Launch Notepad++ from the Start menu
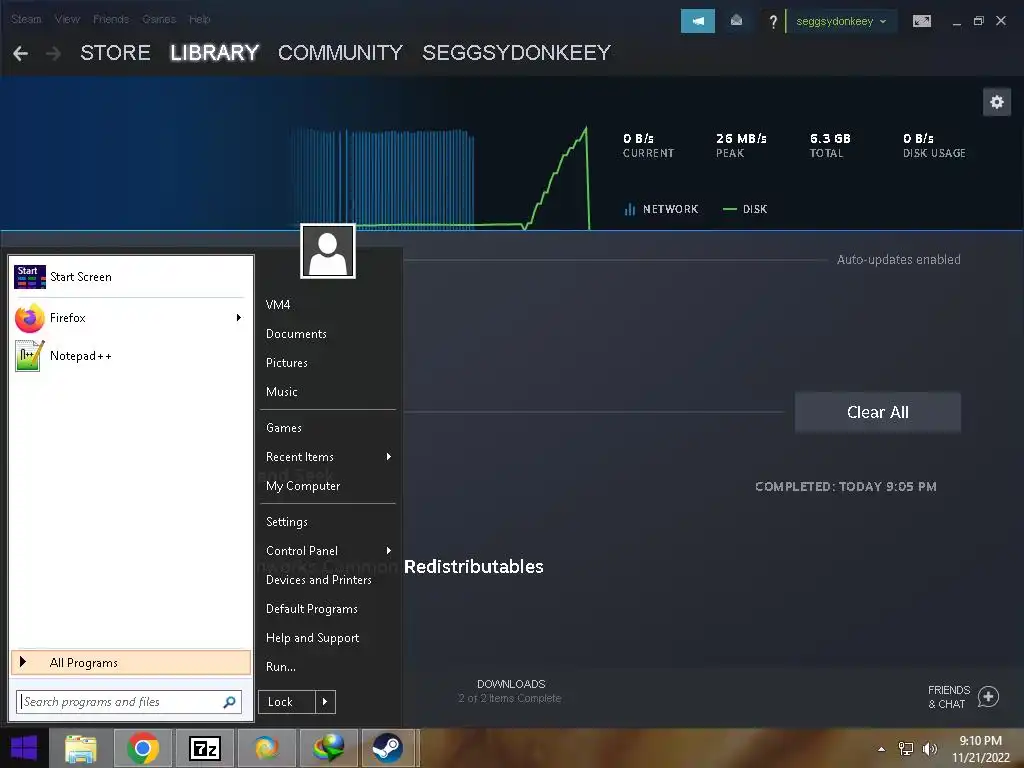The image size is (1024, 768). point(131,356)
